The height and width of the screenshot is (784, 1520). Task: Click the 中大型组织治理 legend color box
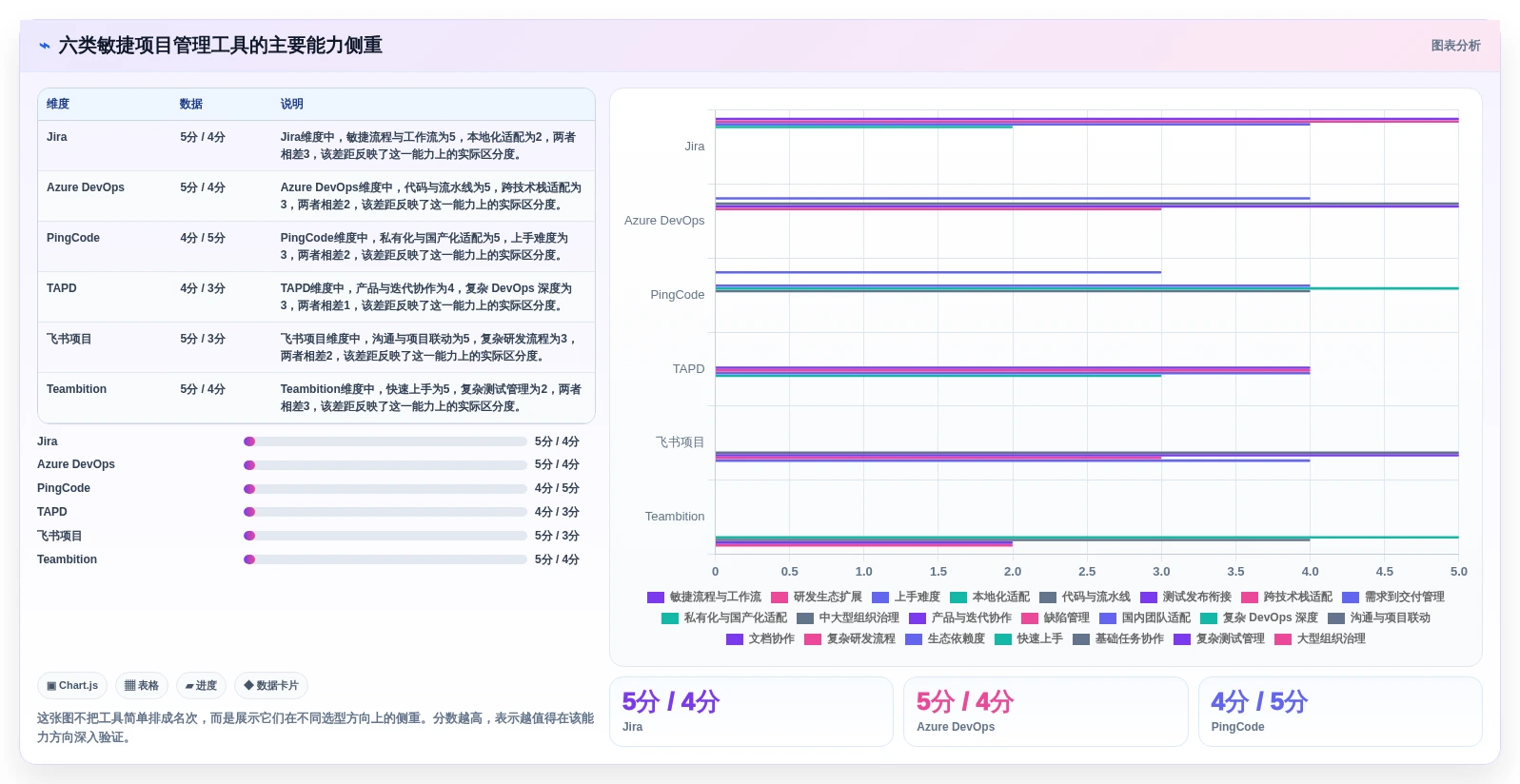click(x=805, y=617)
